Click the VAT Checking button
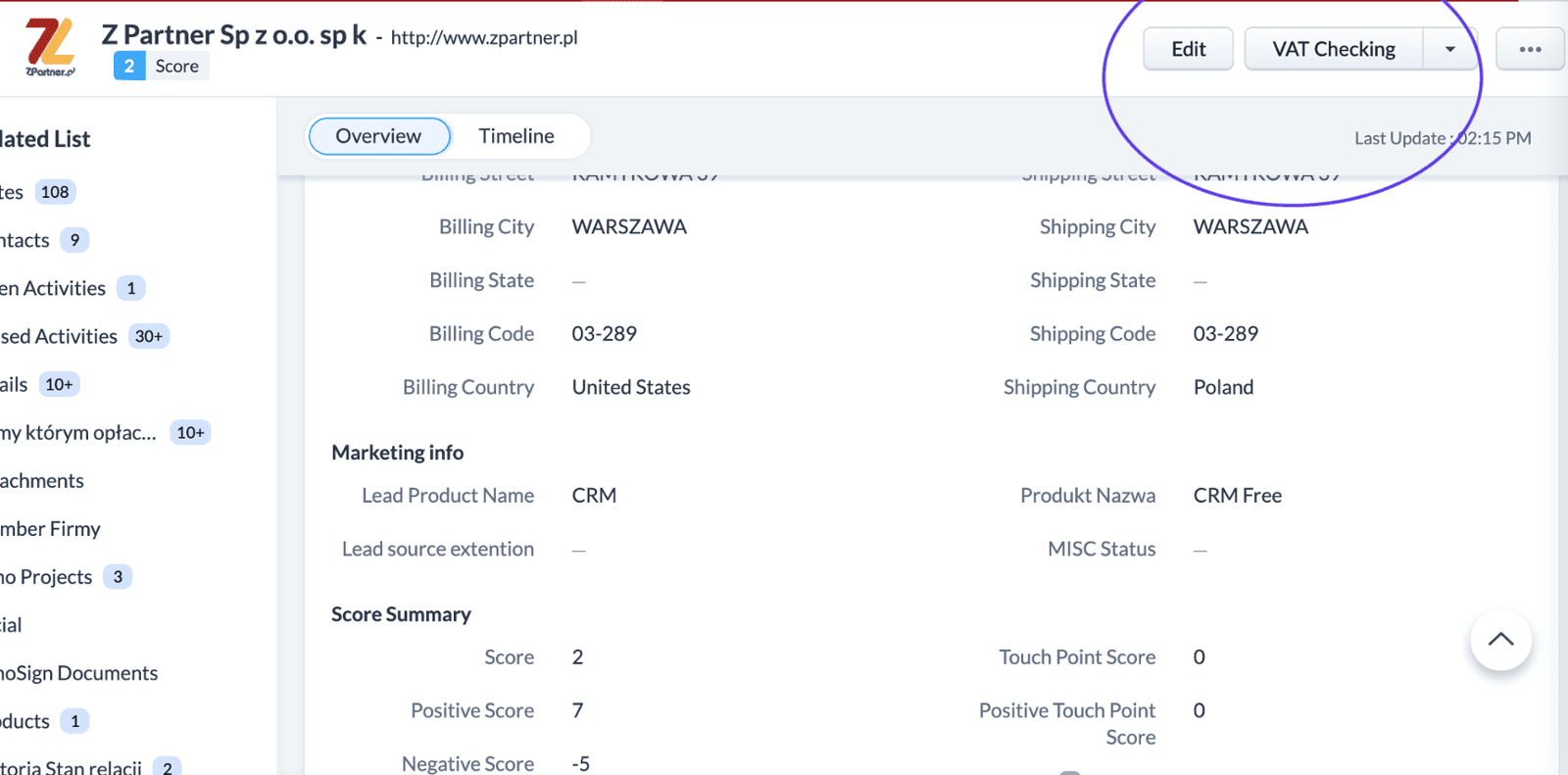This screenshot has height=775, width=1568. tap(1334, 49)
